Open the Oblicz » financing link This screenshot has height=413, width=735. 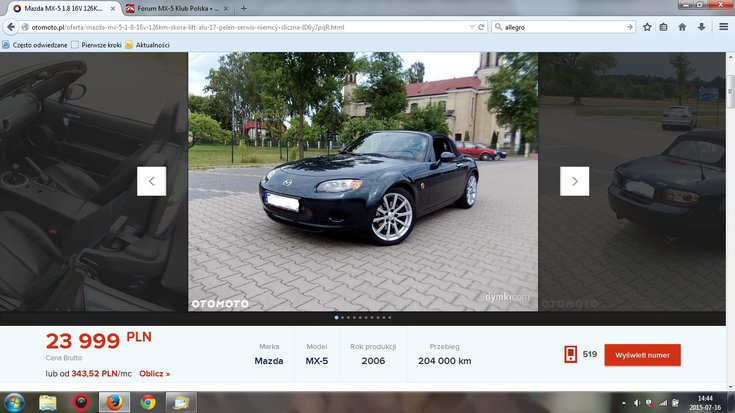coord(155,374)
